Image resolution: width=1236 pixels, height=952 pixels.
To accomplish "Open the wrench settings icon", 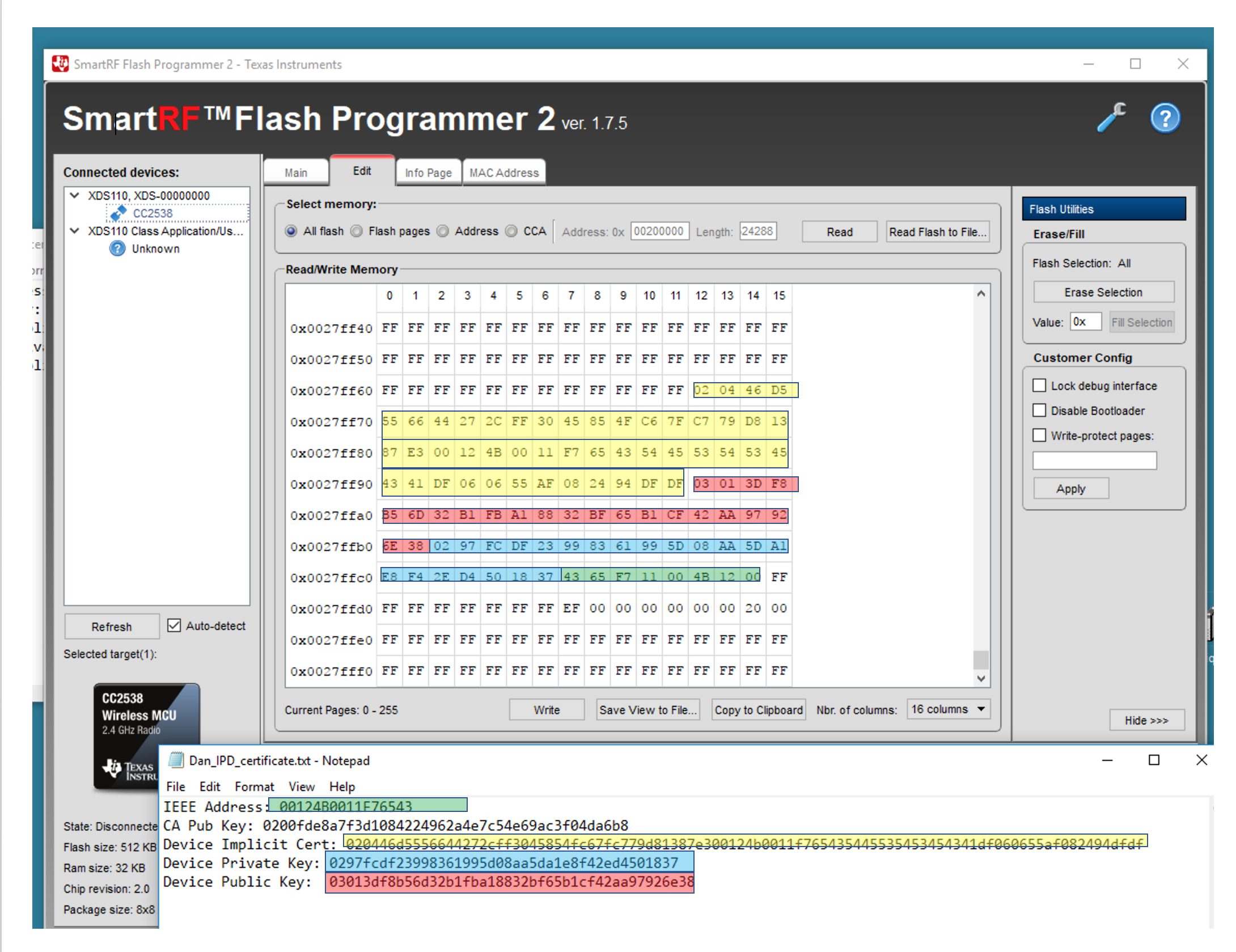I will (1111, 118).
